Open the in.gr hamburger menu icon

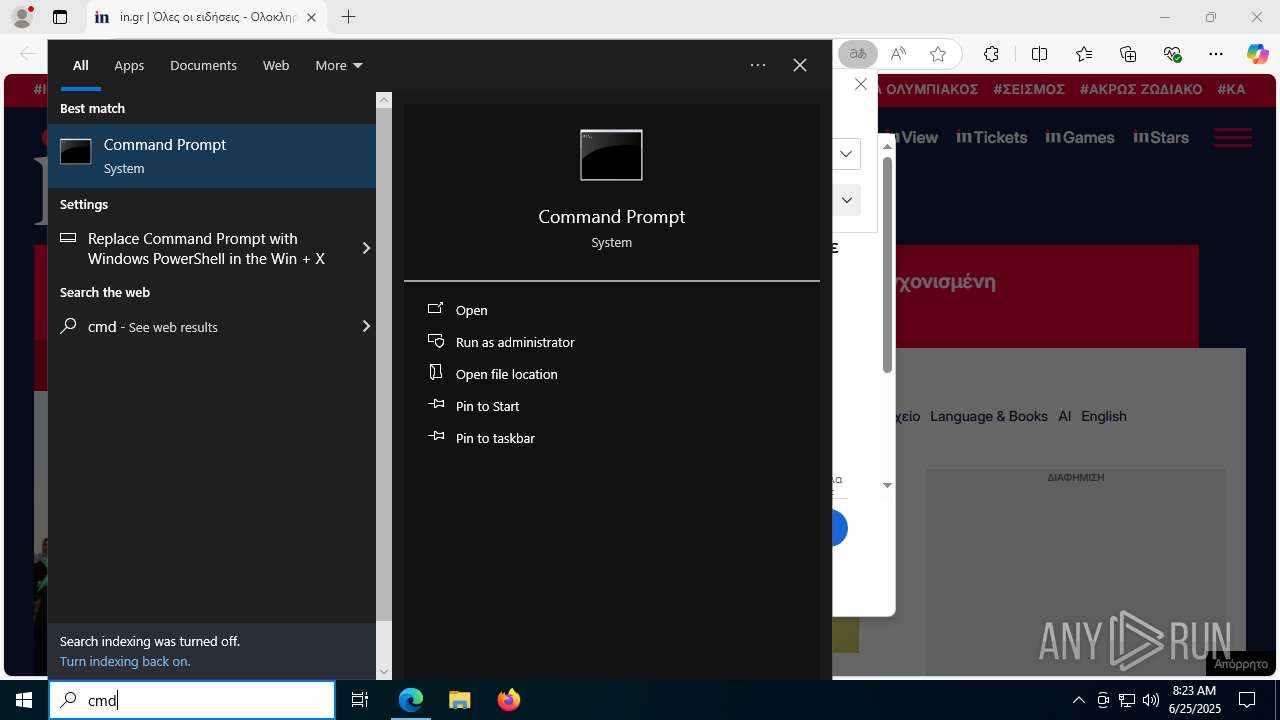tap(1232, 137)
